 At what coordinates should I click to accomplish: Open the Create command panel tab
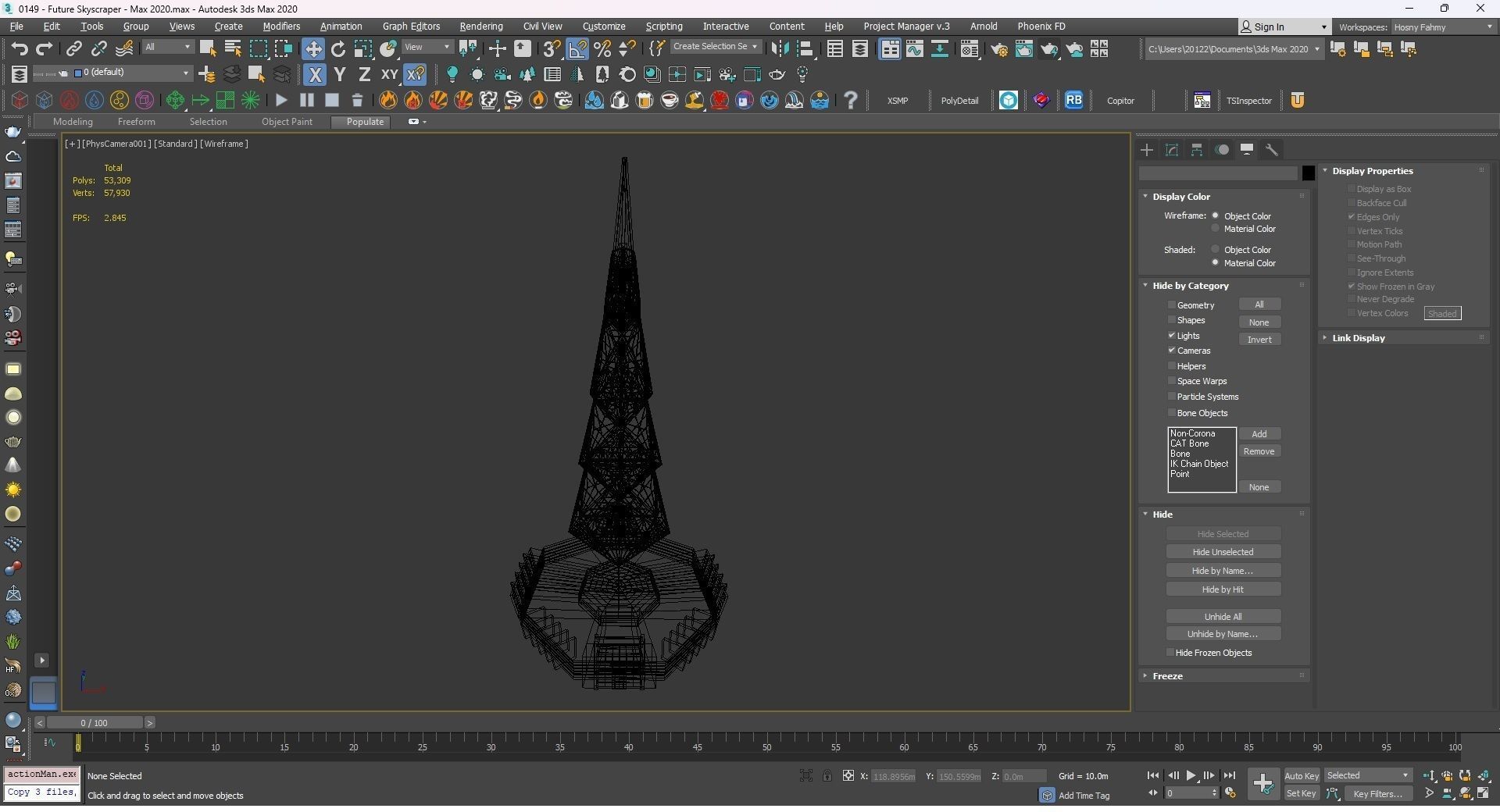tap(1147, 149)
